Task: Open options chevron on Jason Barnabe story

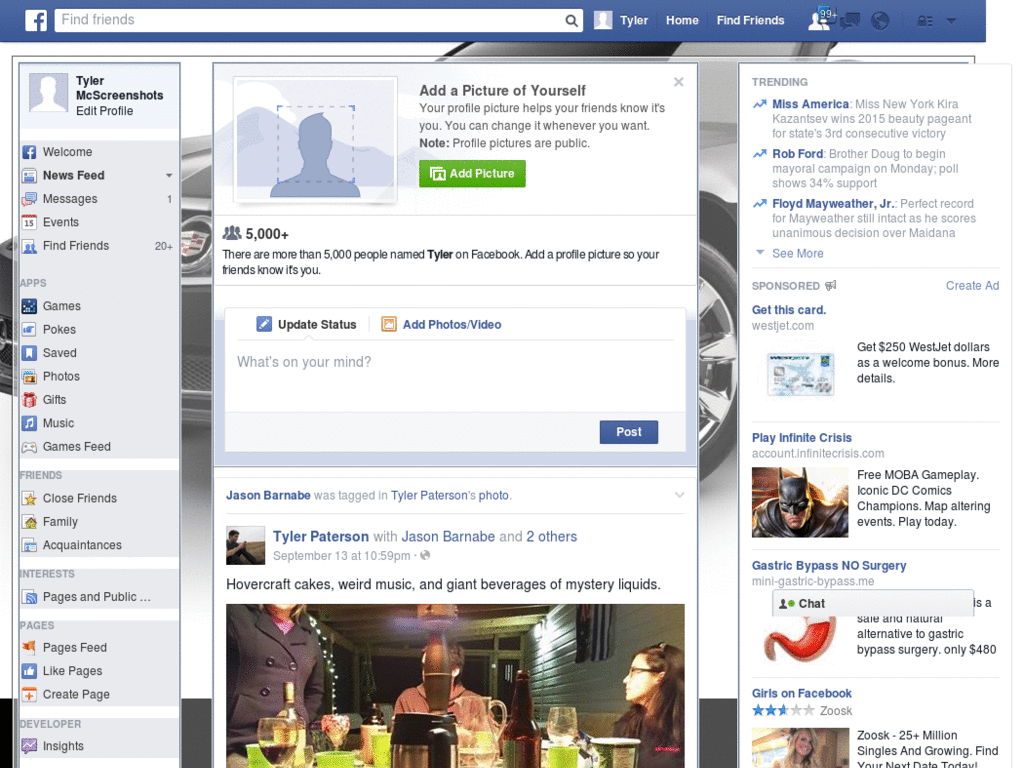Action: (x=679, y=496)
